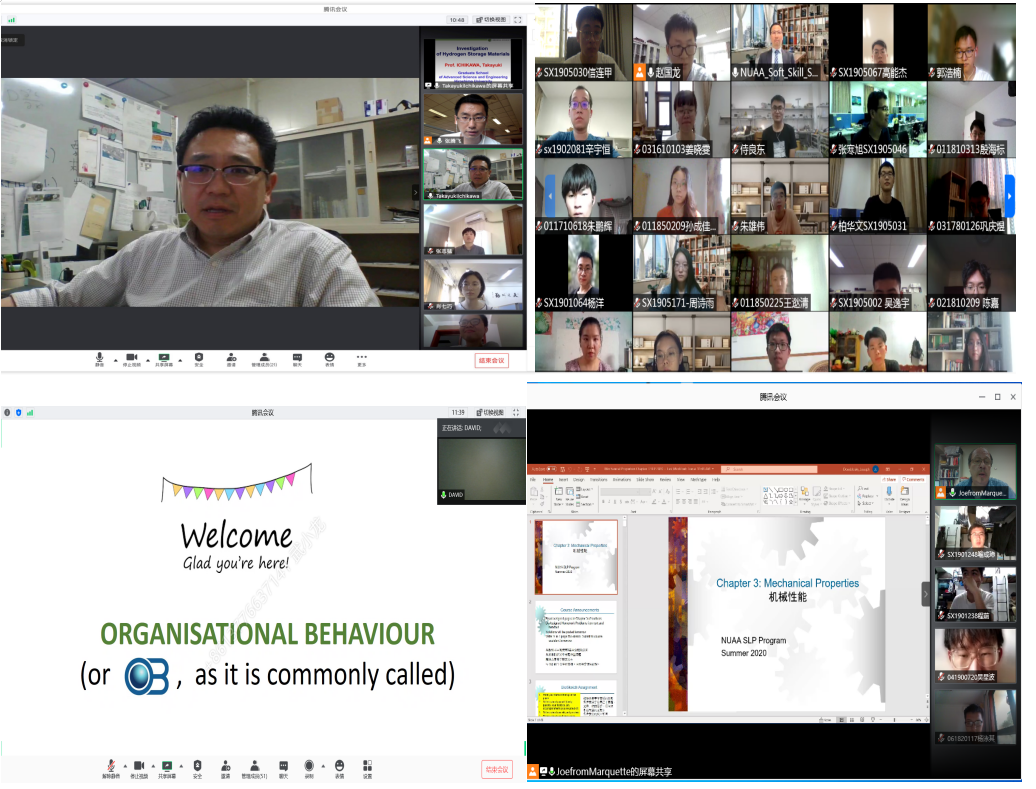Click the meeting info icon in the Organisational Behaviour window

coord(7,412)
